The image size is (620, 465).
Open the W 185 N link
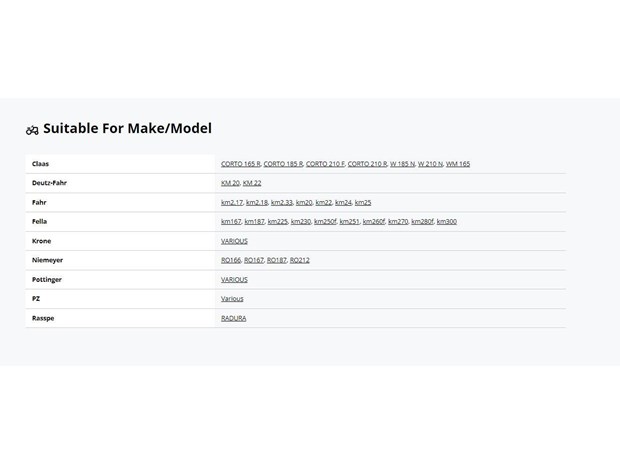point(403,164)
